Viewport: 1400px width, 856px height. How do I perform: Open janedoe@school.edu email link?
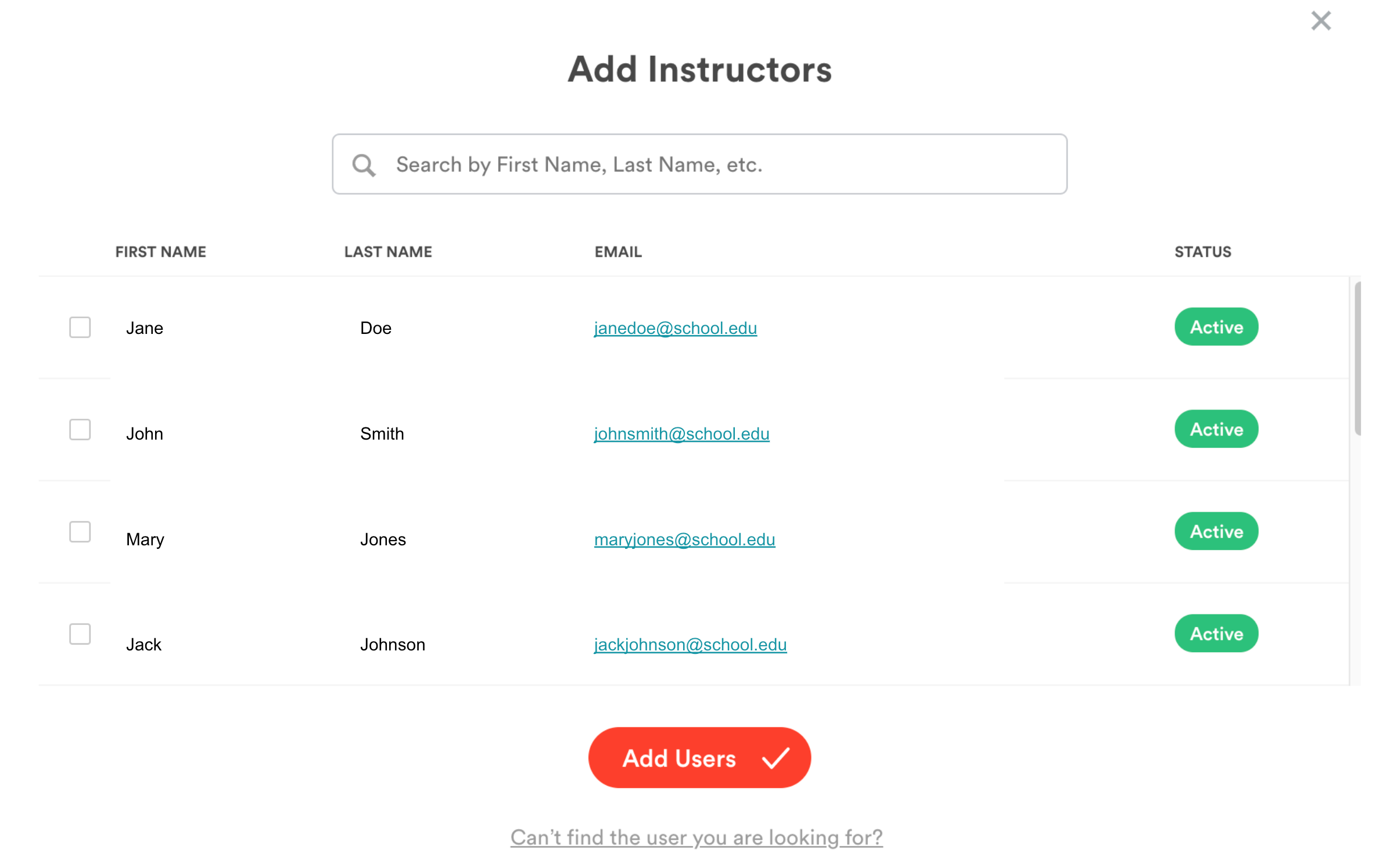[x=675, y=328]
